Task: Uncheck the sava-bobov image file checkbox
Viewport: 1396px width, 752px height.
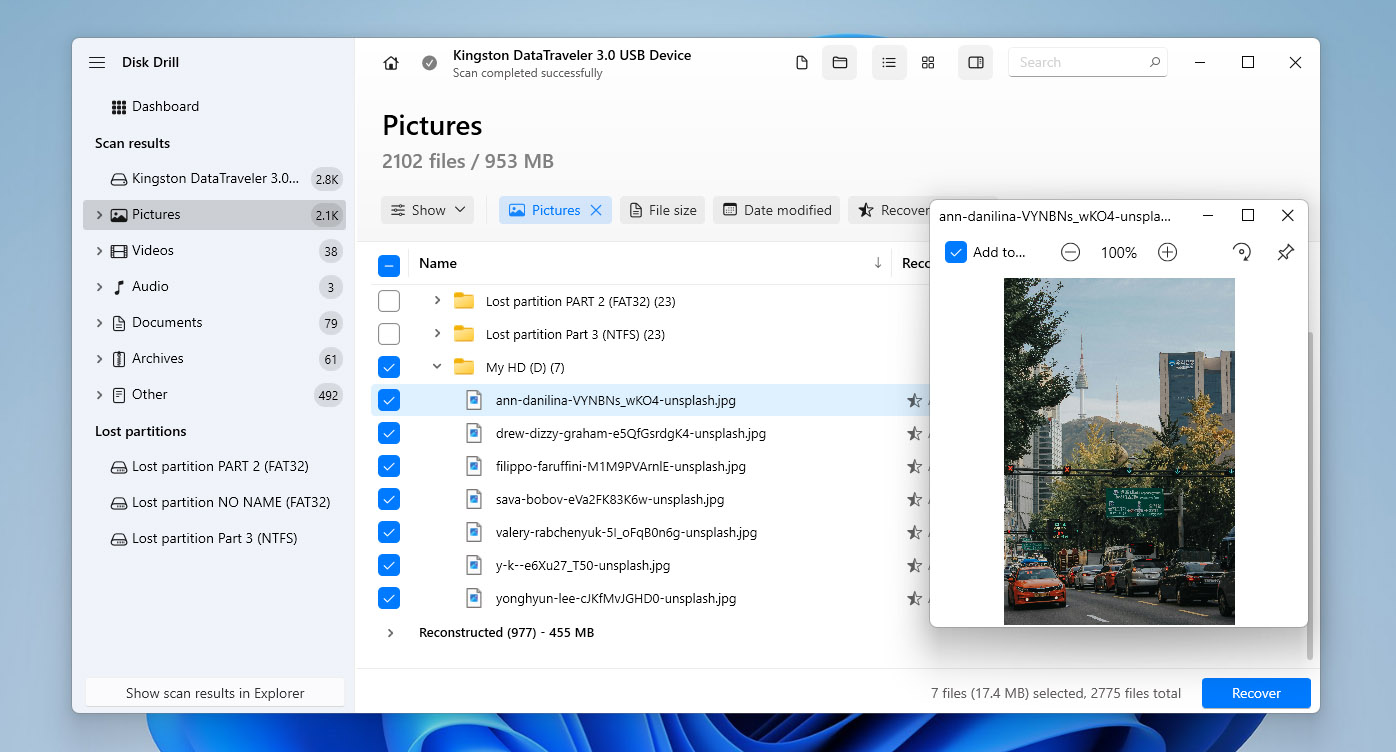Action: 389,499
